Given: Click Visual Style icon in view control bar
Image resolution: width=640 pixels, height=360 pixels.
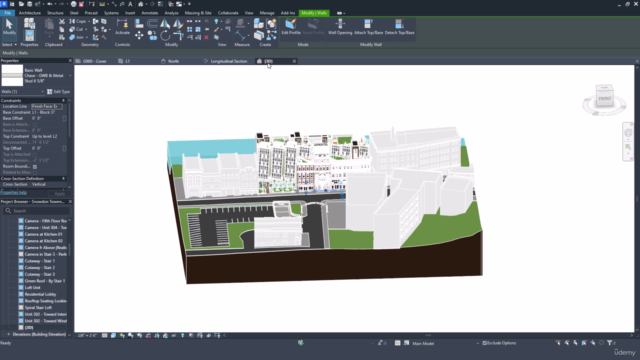Looking at the screenshot, I should click(113, 336).
